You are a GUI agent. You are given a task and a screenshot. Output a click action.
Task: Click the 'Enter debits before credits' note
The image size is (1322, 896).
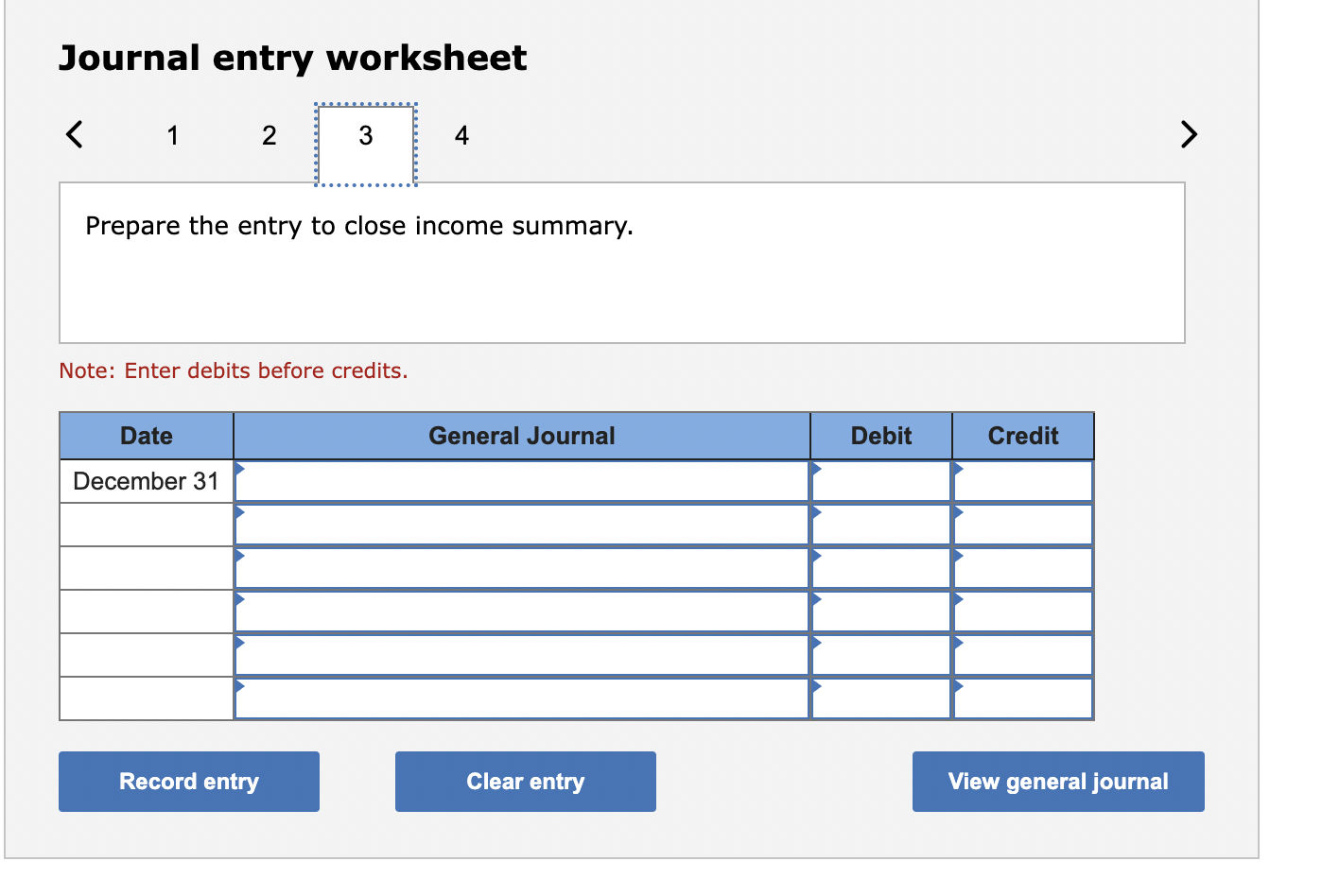234,370
